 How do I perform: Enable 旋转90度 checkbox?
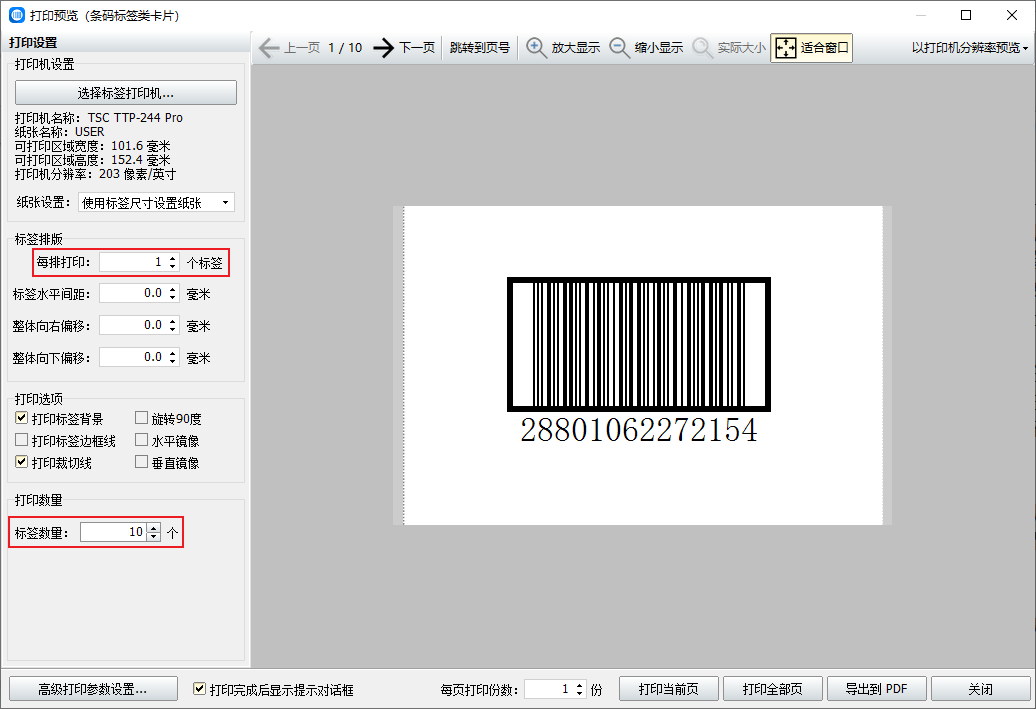click(141, 418)
